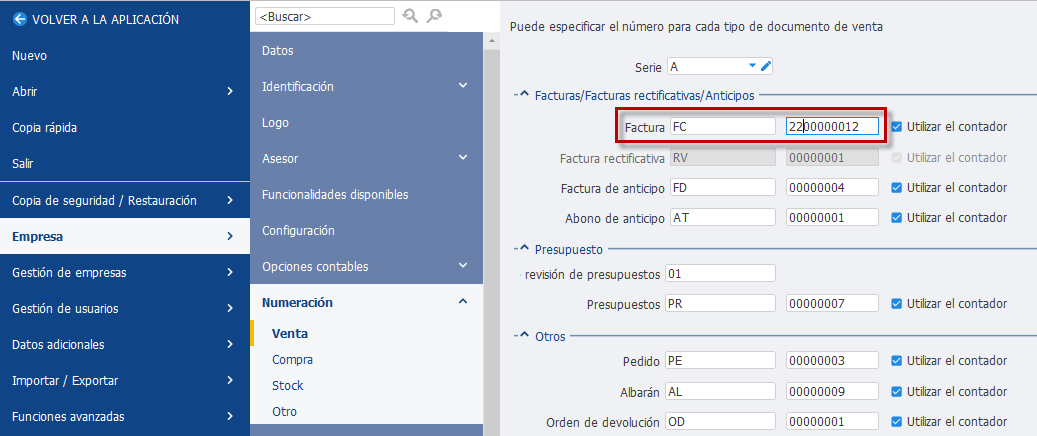1037x436 pixels.
Task: Toggle Utilizar el contador for Presupuestos
Action: [x=896, y=304]
